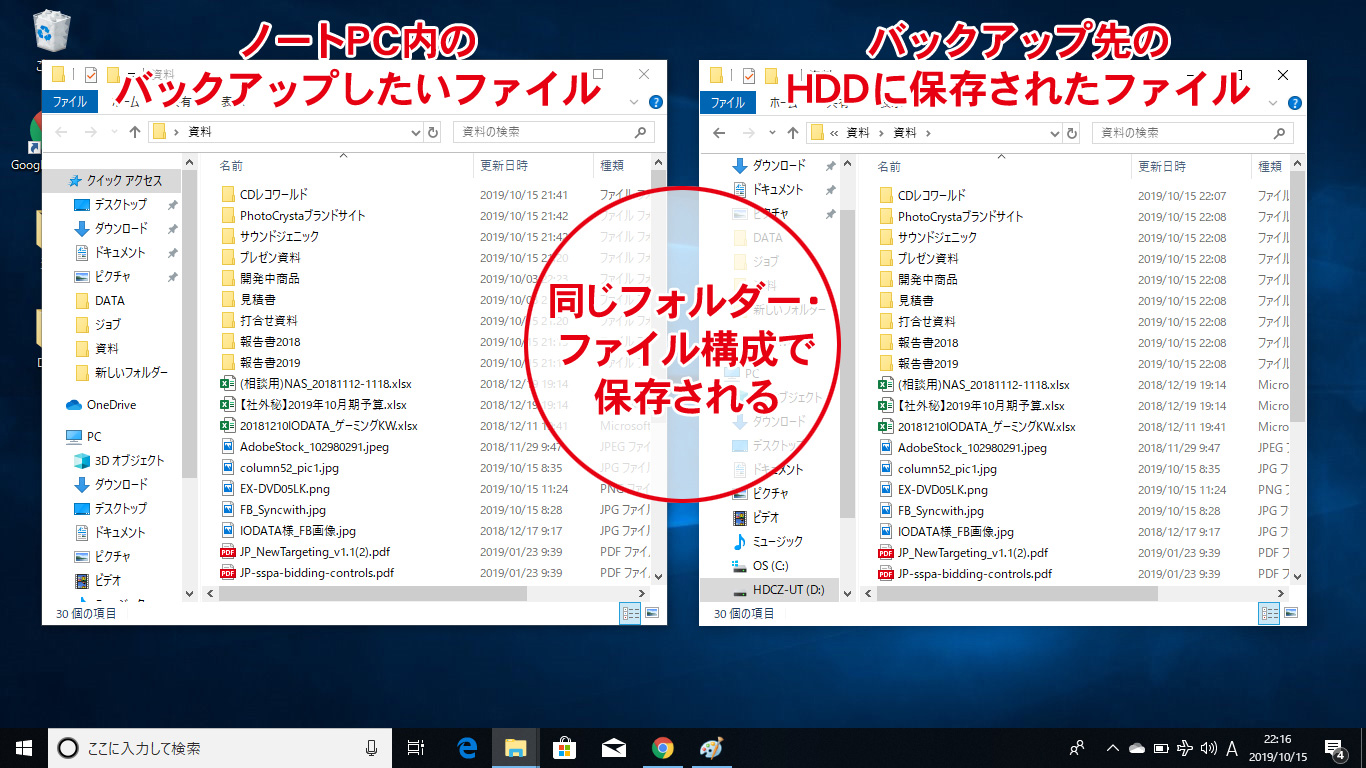Open the help icon in right window

(1294, 102)
